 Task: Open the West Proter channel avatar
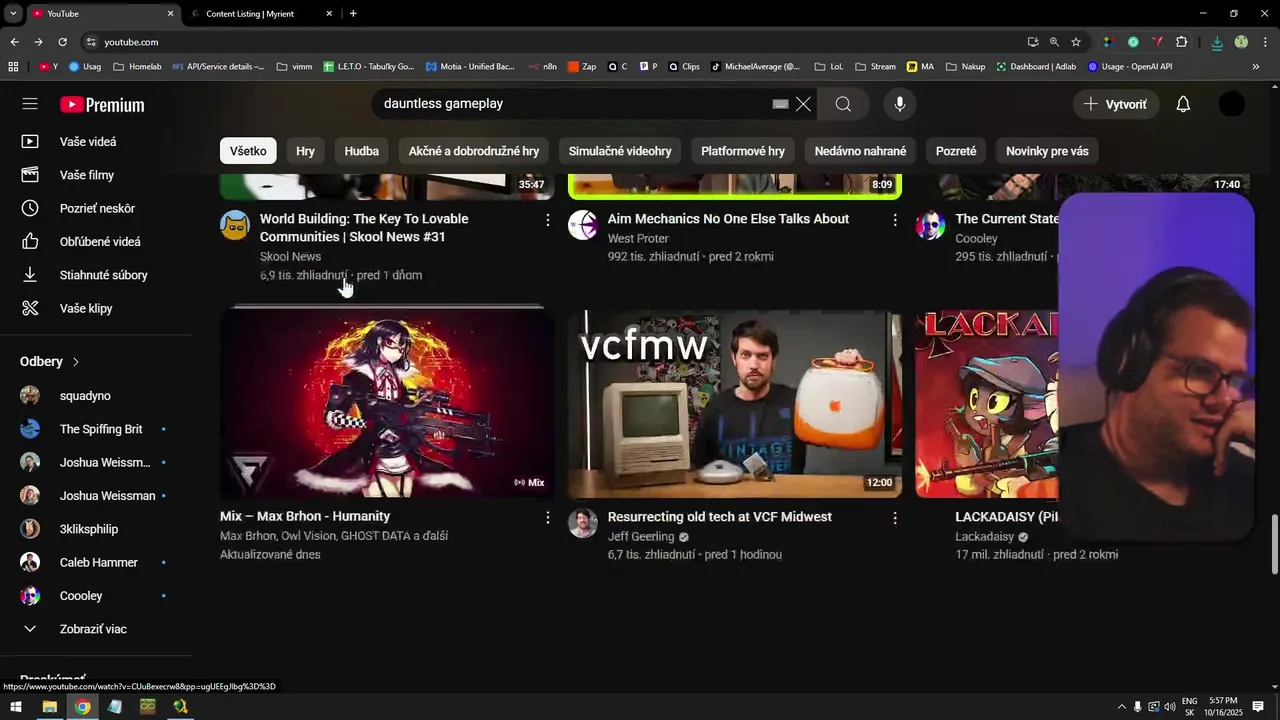pos(583,226)
